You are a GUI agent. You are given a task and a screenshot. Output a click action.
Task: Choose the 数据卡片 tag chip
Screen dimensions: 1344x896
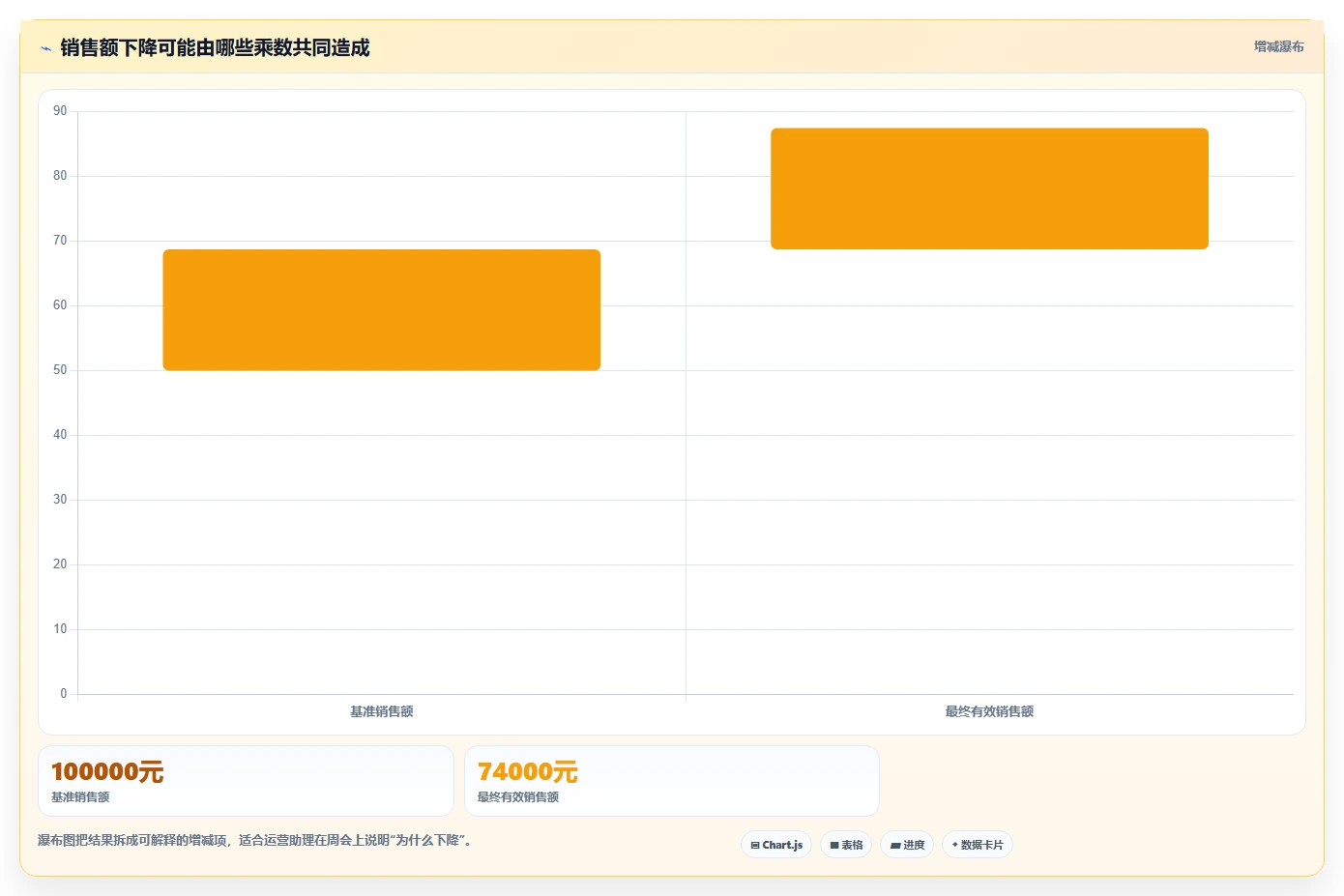click(978, 845)
